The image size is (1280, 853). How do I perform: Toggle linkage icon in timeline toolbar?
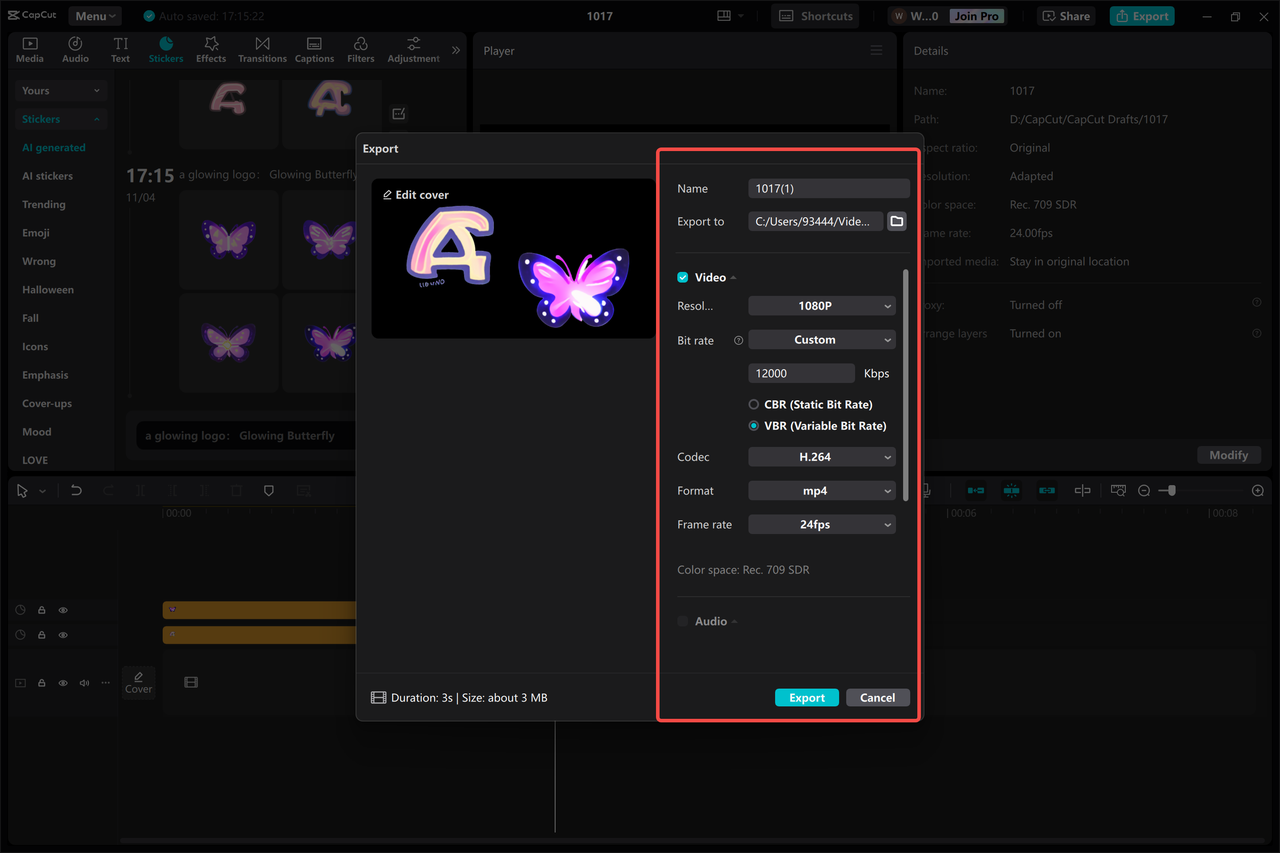[x=1047, y=491]
